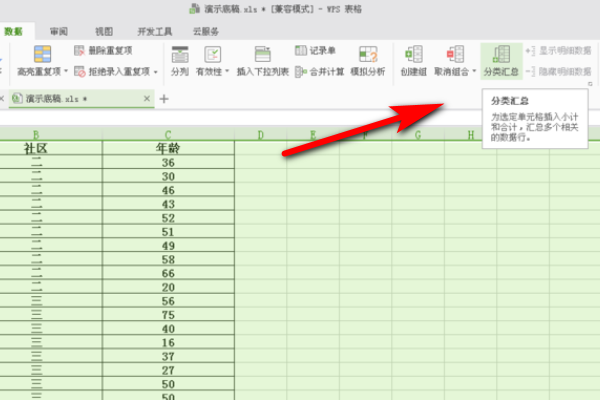The width and height of the screenshot is (600, 400).
Task: Add new document tab with plus
Action: (x=164, y=99)
